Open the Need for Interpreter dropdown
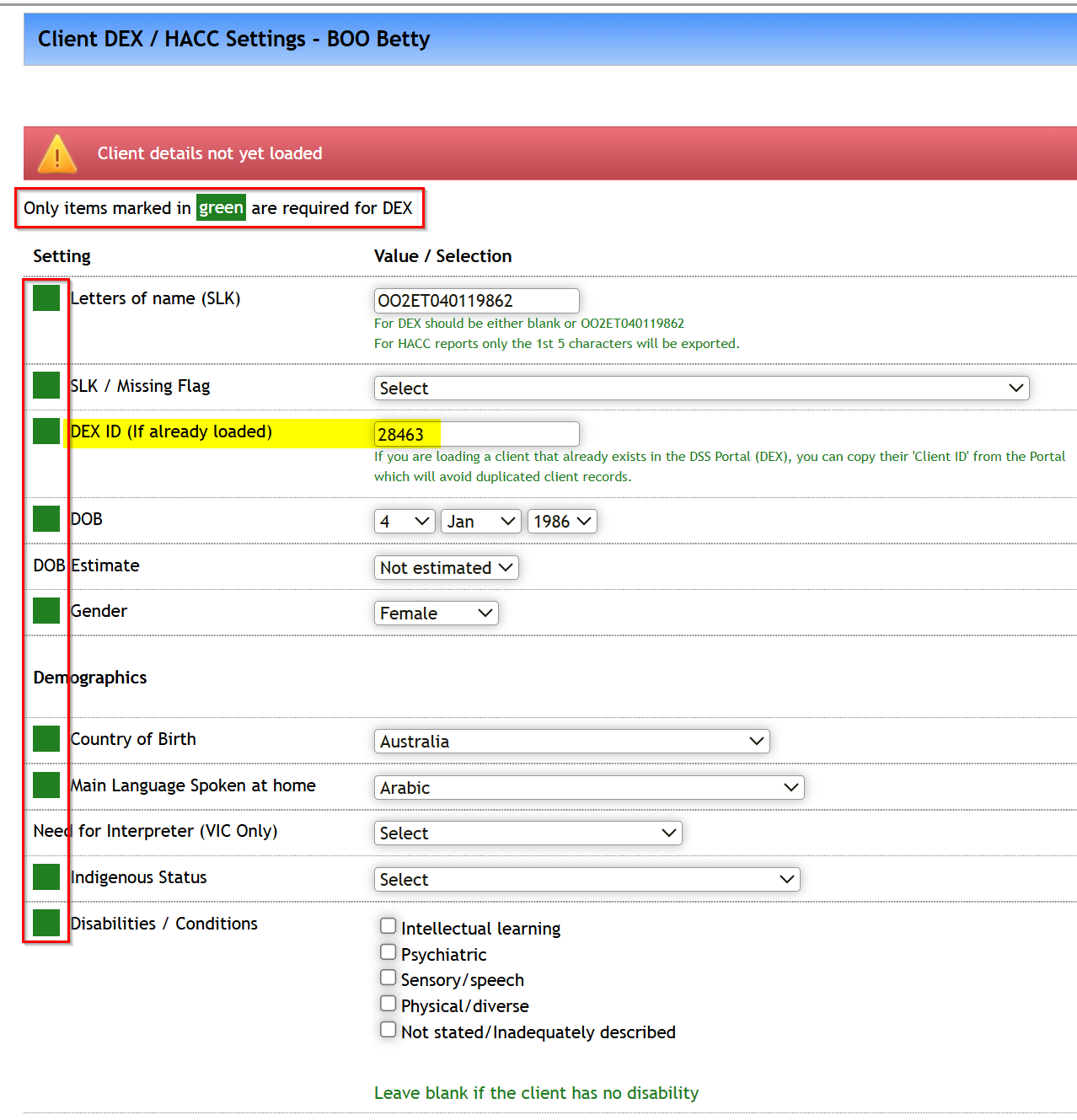 528,833
